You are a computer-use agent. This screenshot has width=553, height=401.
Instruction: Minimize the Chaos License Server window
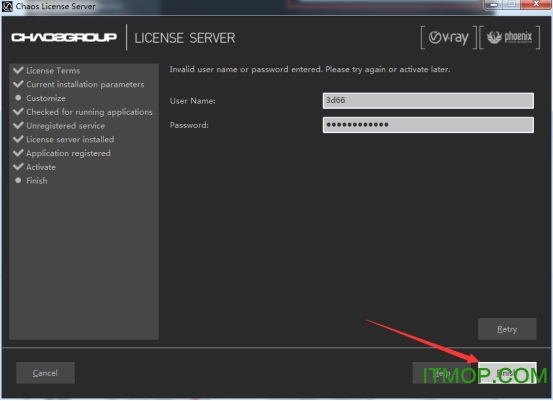pos(494,4)
